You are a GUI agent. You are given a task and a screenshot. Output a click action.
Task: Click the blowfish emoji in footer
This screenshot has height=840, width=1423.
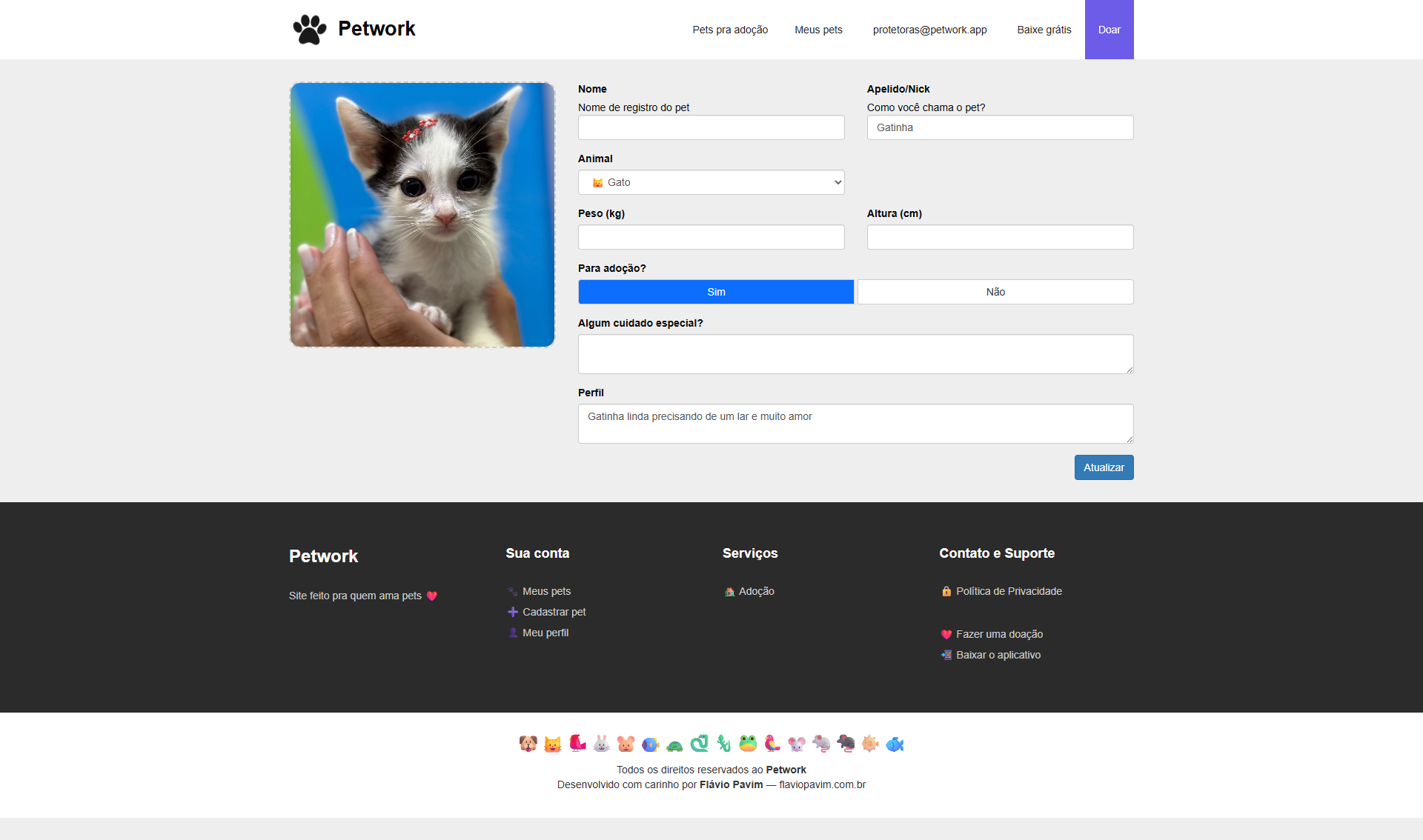pos(870,744)
